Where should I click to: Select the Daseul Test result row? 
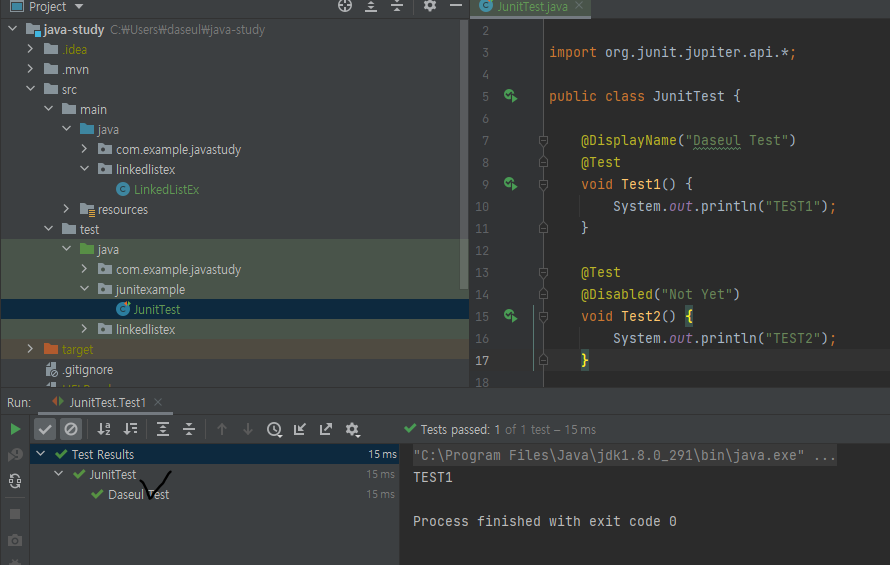pyautogui.click(x=215, y=494)
